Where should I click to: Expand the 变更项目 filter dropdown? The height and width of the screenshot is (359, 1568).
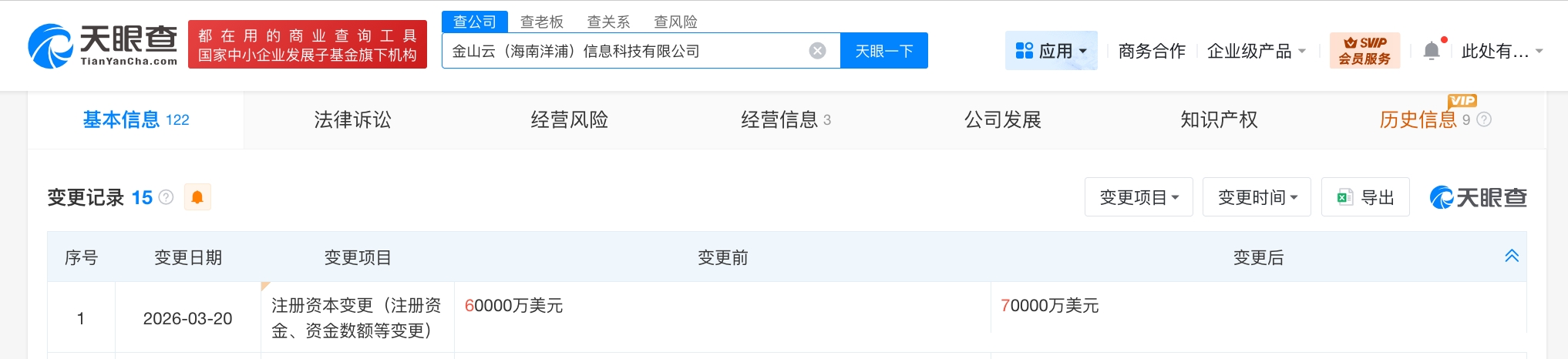click(x=1139, y=197)
